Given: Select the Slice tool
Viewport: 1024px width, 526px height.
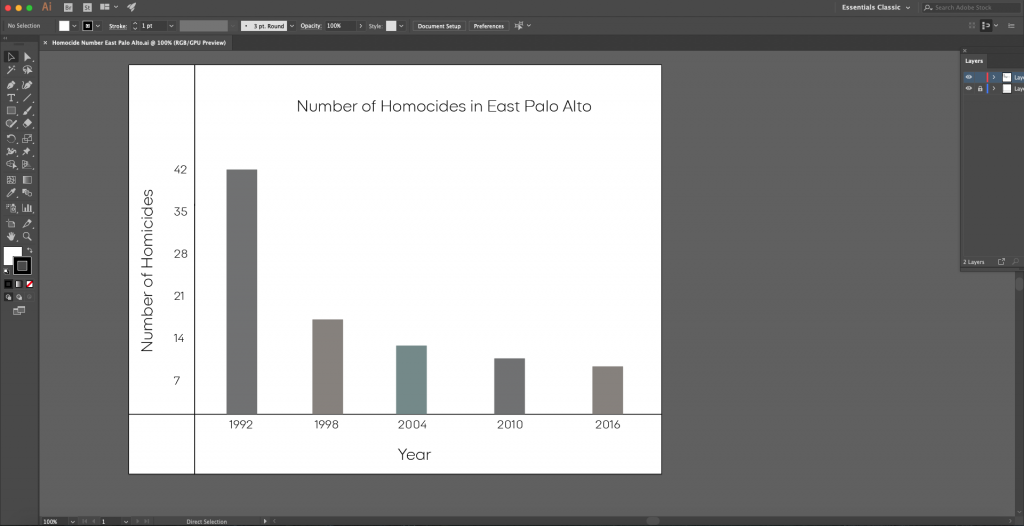Looking at the screenshot, I should 27,223.
